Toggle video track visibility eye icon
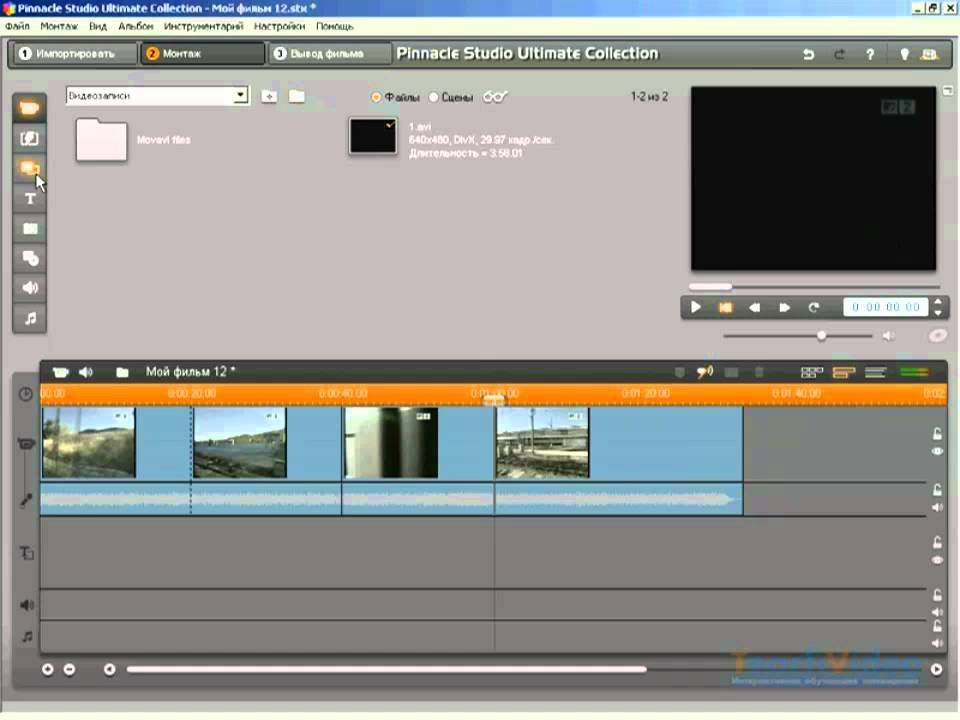960x720 pixels. click(x=937, y=451)
